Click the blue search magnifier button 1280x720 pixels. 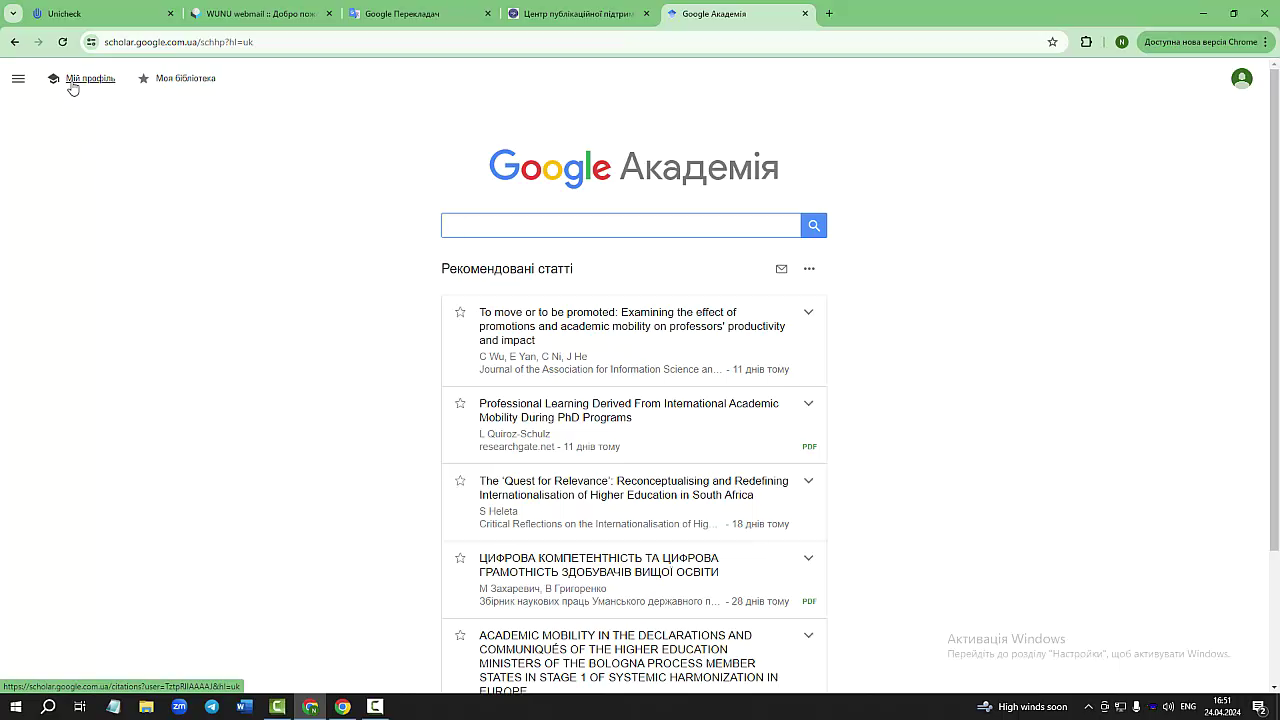(x=814, y=225)
